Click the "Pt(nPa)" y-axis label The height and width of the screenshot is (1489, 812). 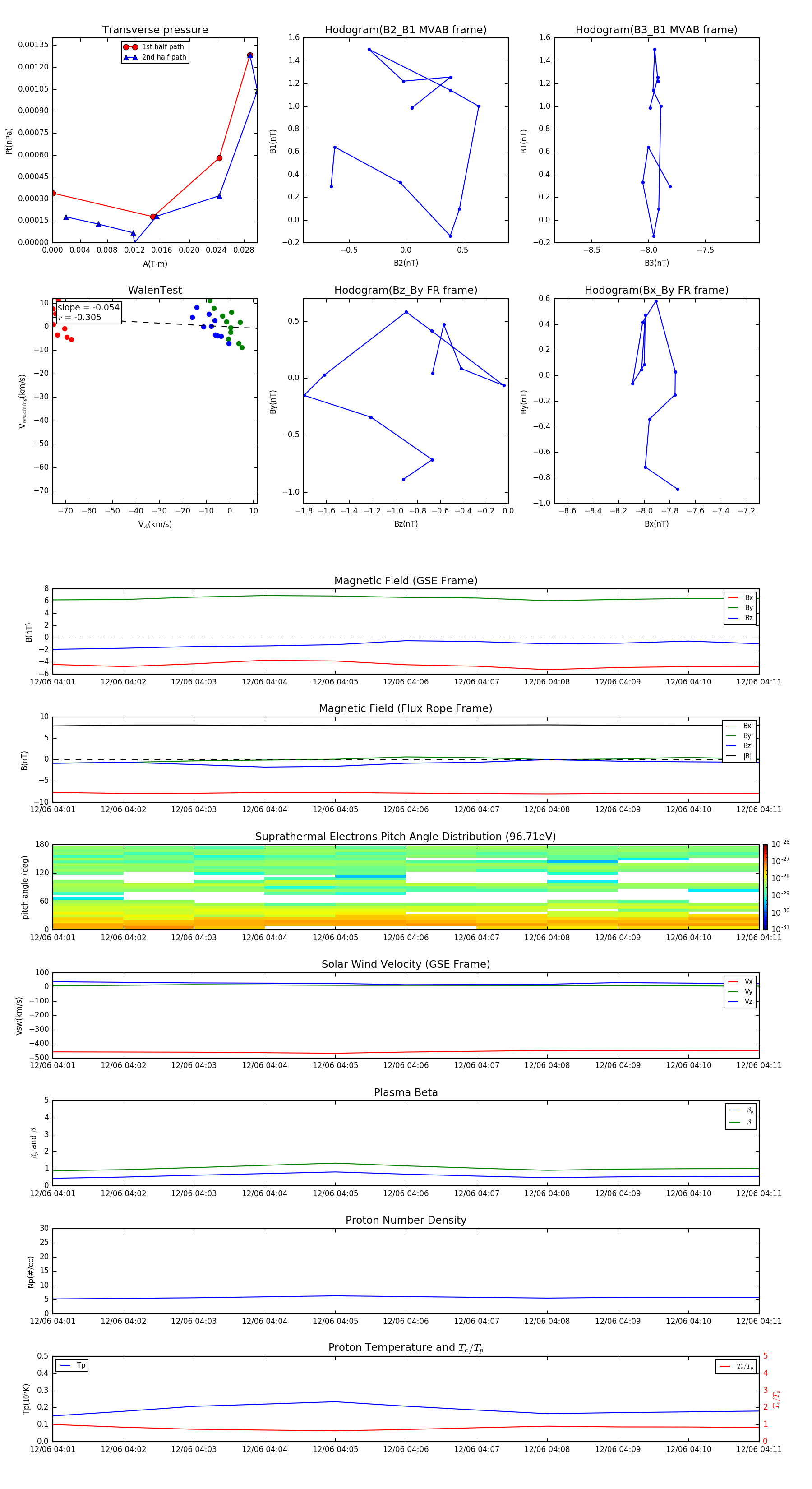(x=9, y=141)
